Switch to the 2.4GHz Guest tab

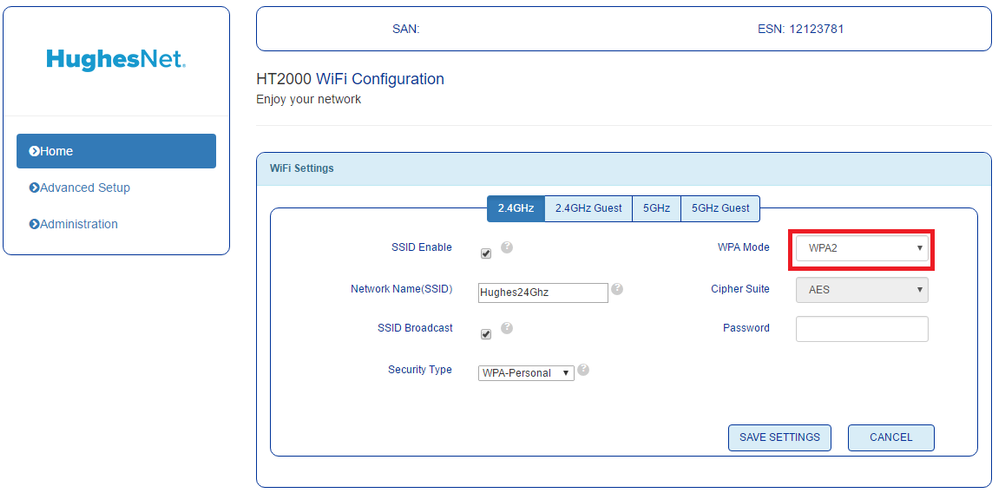[588, 208]
